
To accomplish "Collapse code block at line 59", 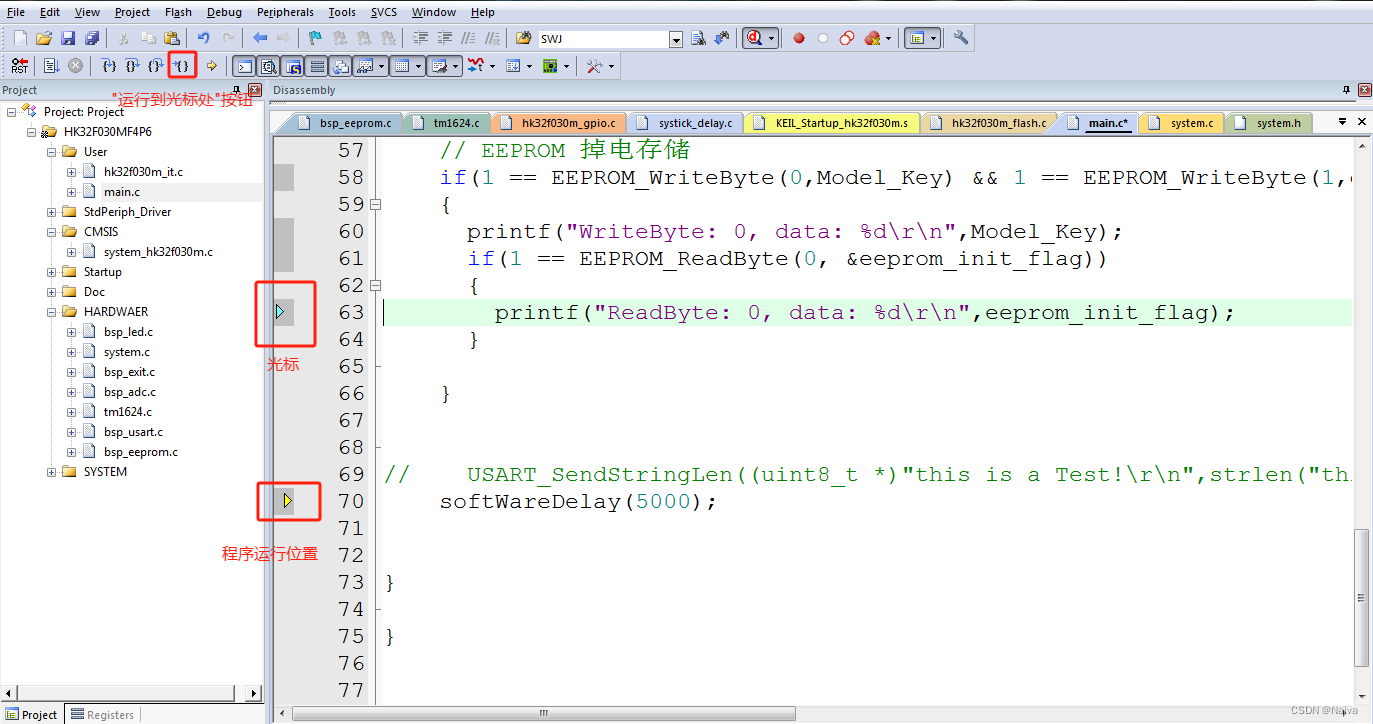I will 376,204.
